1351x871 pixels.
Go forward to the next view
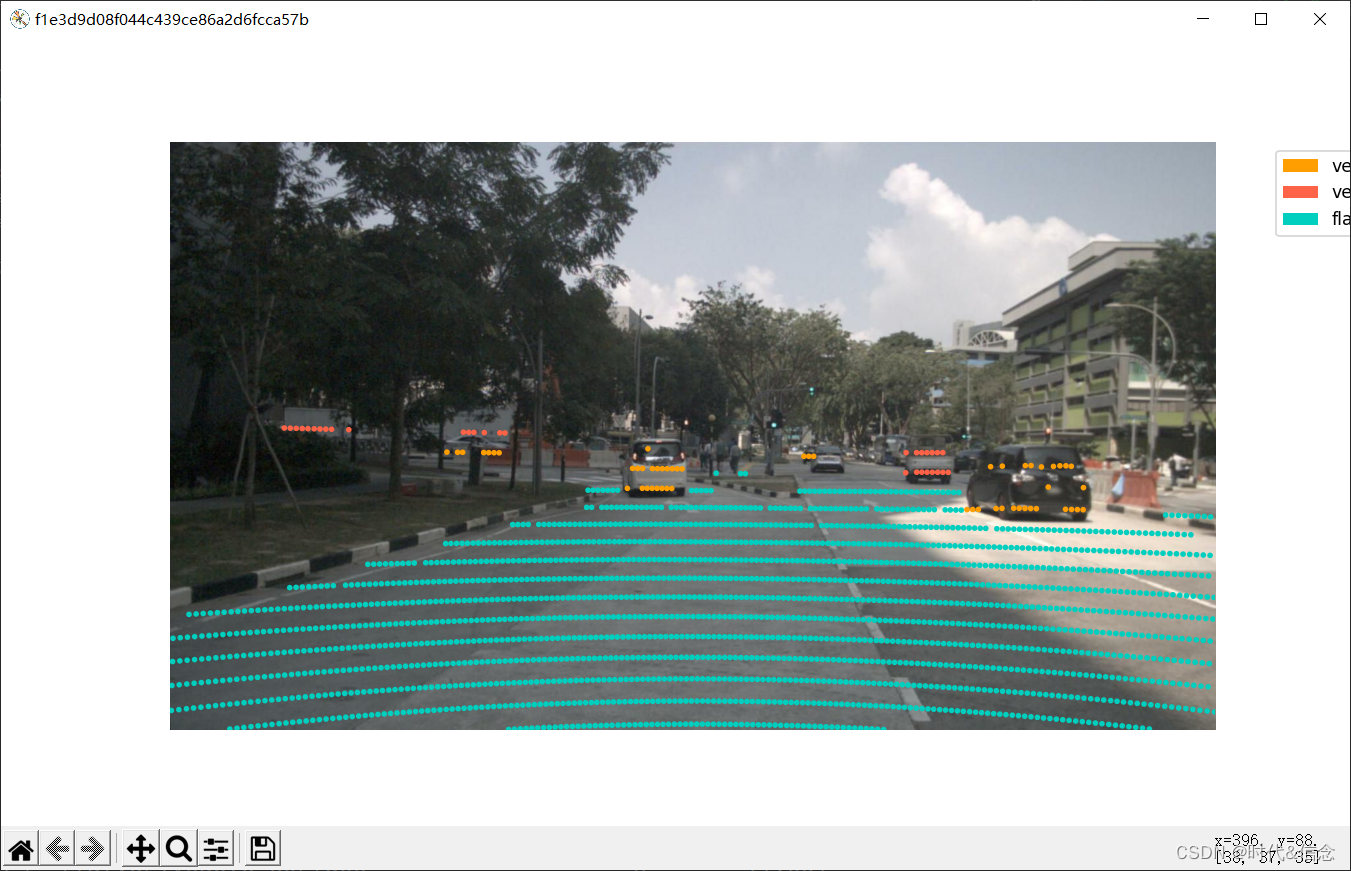93,849
